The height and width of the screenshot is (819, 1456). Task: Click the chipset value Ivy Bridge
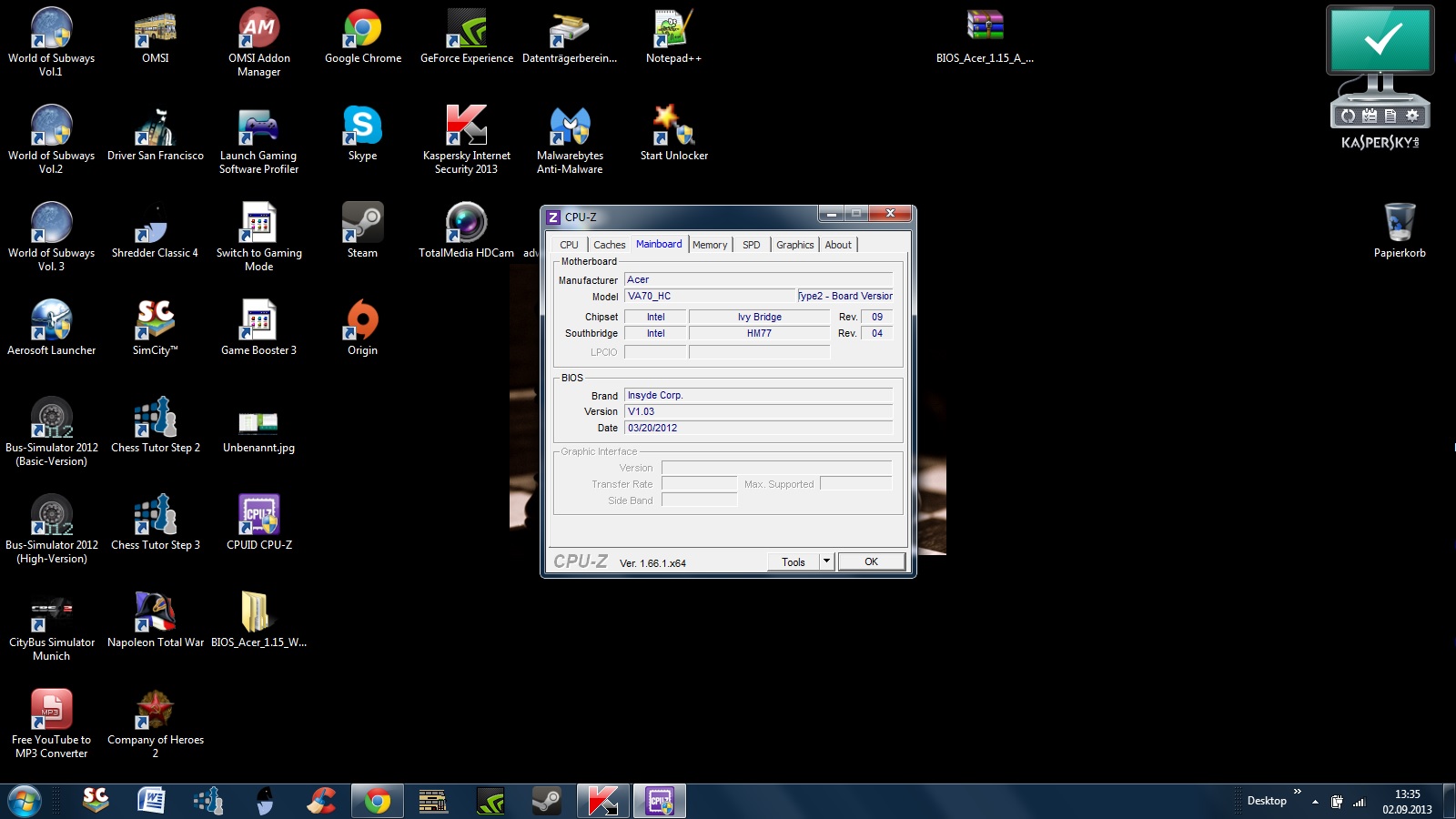760,317
